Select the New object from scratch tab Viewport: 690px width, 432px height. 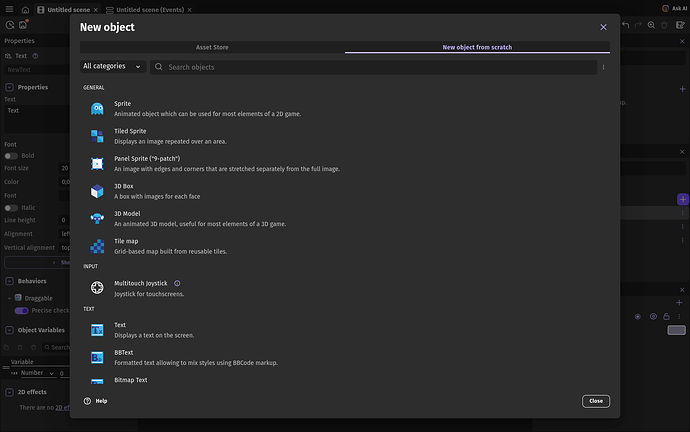pyautogui.click(x=477, y=47)
